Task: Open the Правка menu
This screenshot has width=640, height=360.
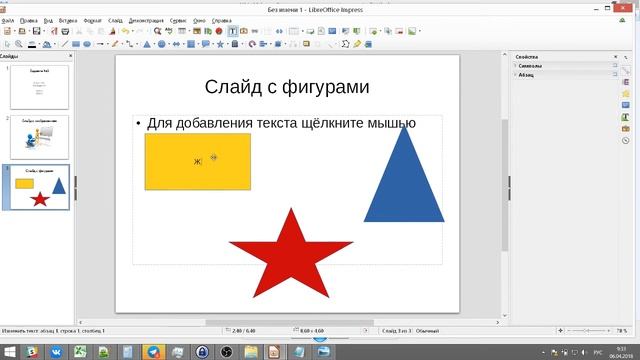Action: click(x=29, y=20)
